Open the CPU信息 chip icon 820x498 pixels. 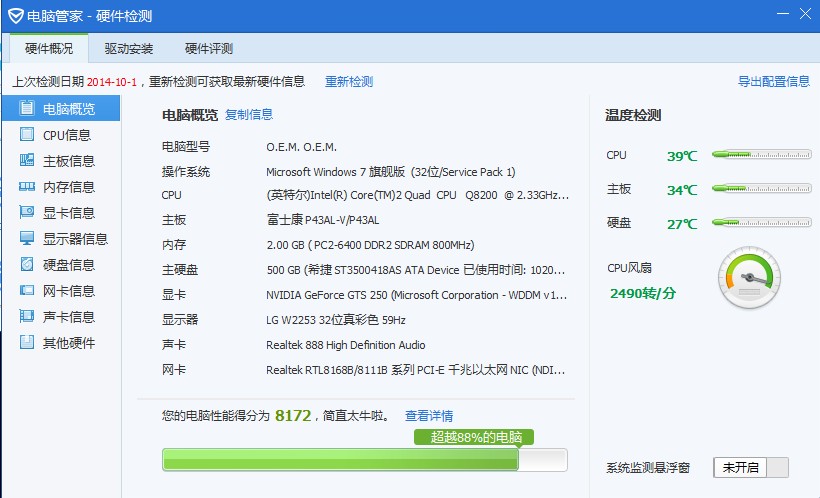click(x=27, y=134)
